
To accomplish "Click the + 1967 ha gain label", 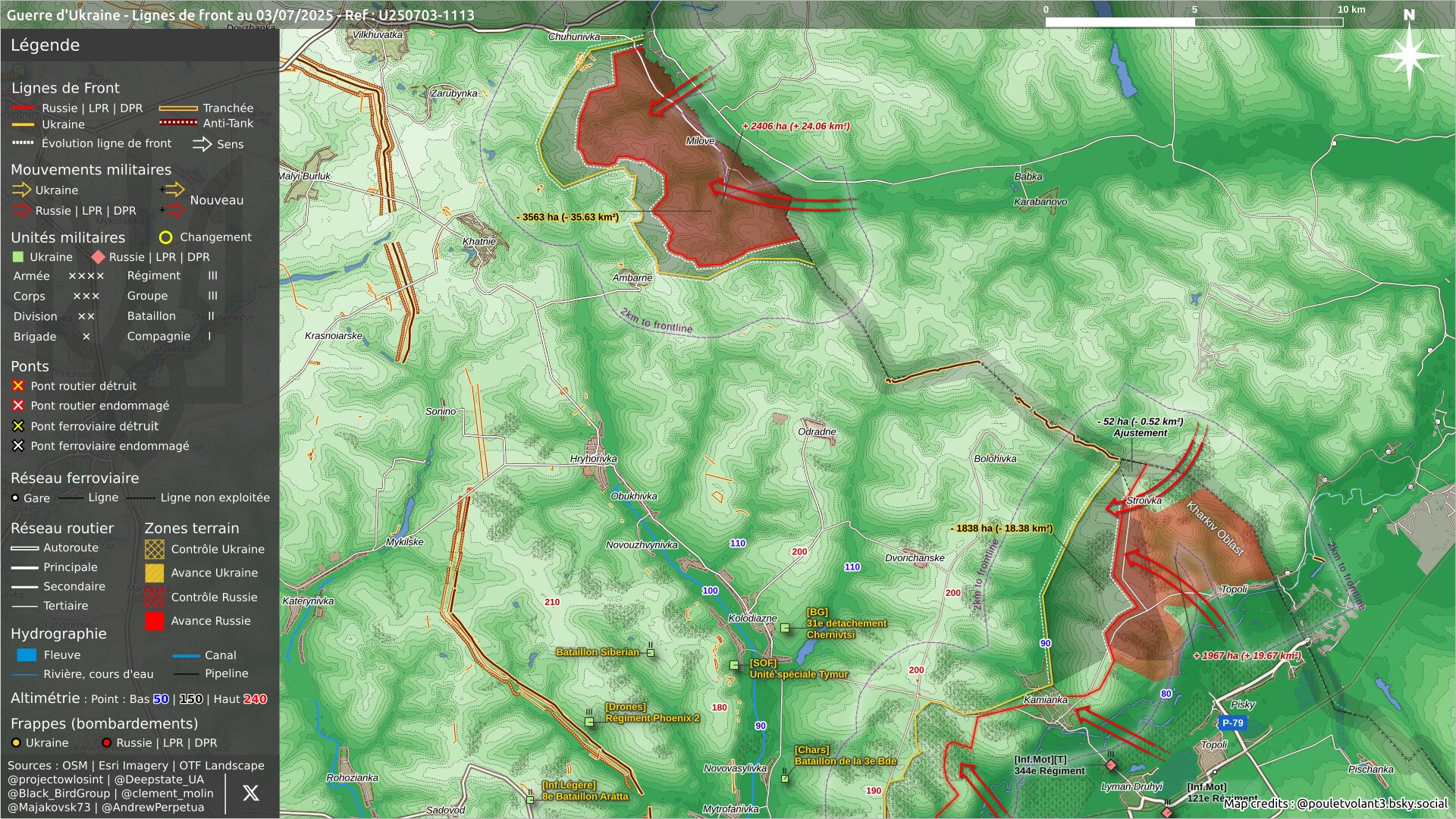I will tap(1247, 656).
